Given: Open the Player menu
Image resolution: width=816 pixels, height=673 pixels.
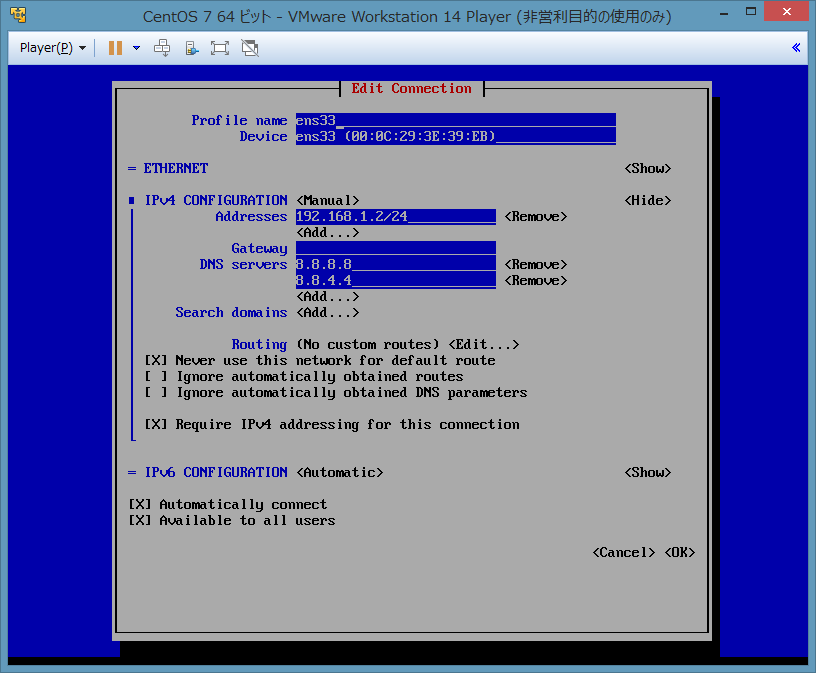Looking at the screenshot, I should 52,47.
